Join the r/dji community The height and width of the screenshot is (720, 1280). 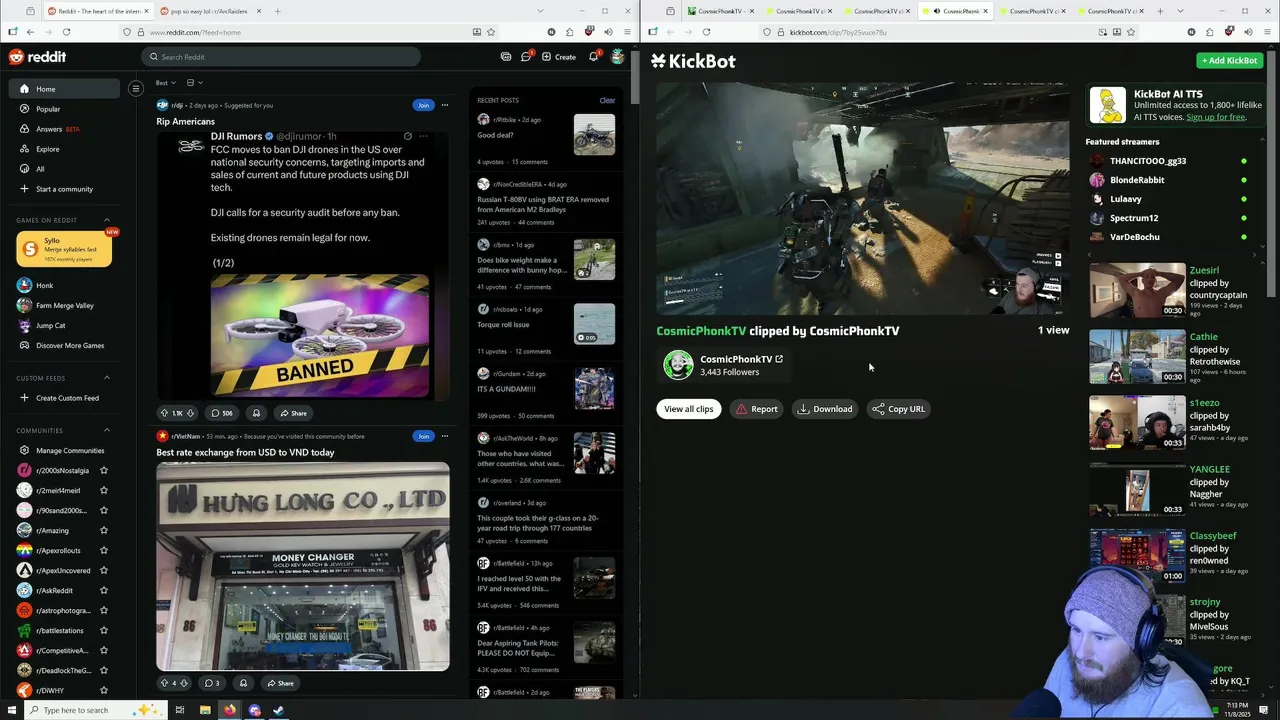(423, 105)
